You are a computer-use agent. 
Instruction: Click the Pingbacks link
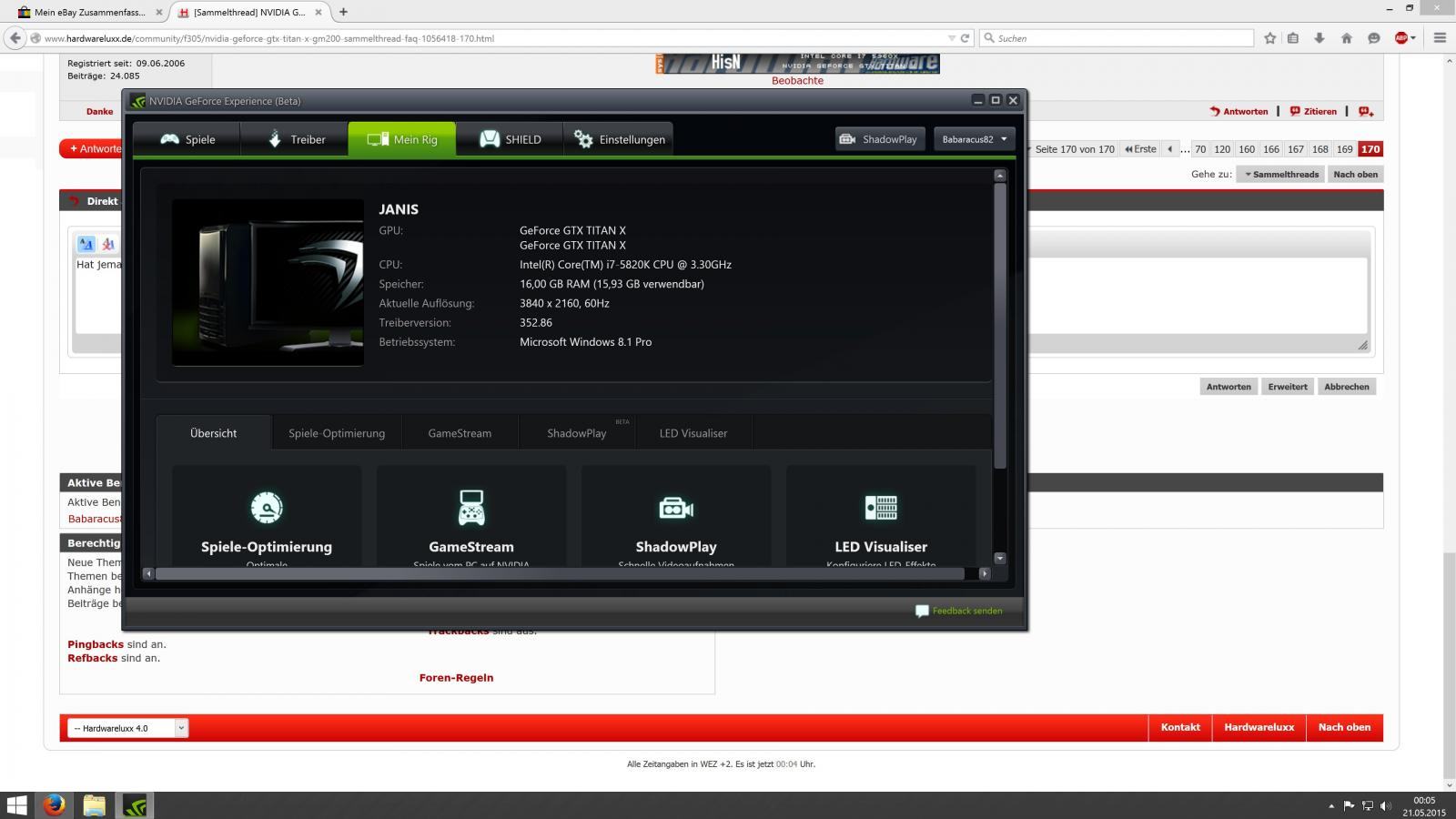point(96,644)
